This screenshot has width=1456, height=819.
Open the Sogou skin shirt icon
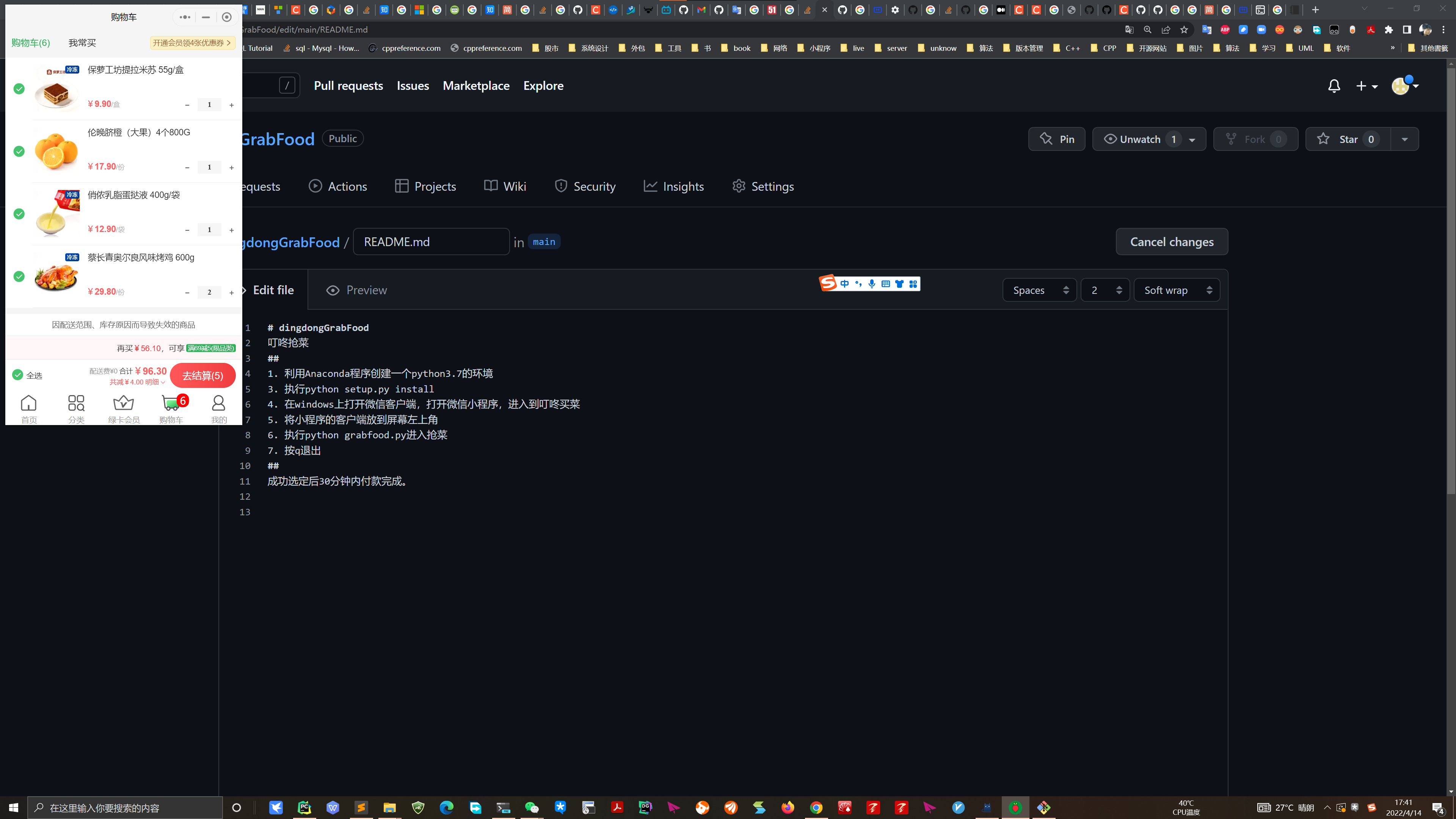point(899,284)
